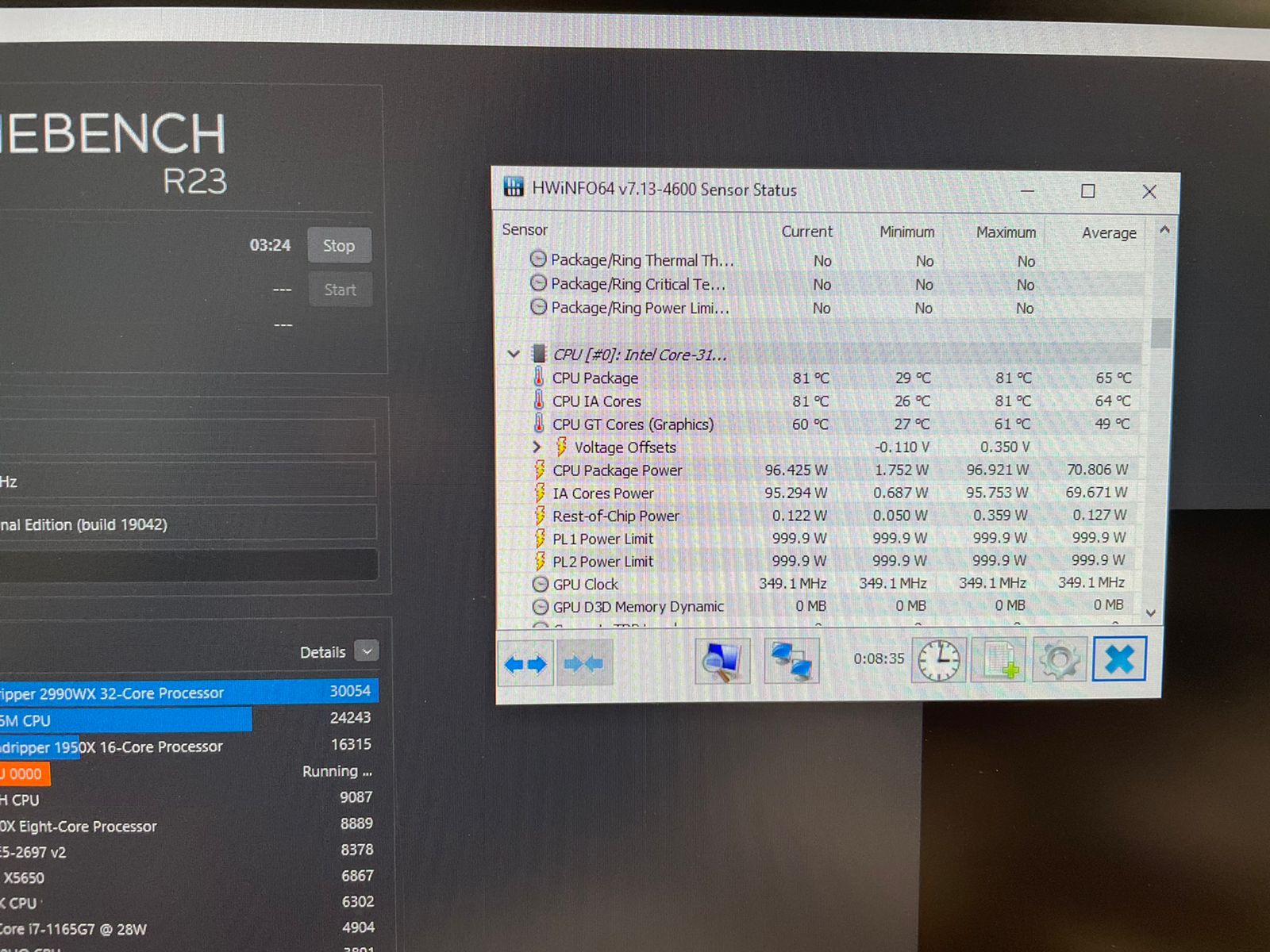Screen dimensions: 1270x952
Task: Select the Core i7-1165G7 @ 28W ranking row
Action: click(x=189, y=928)
